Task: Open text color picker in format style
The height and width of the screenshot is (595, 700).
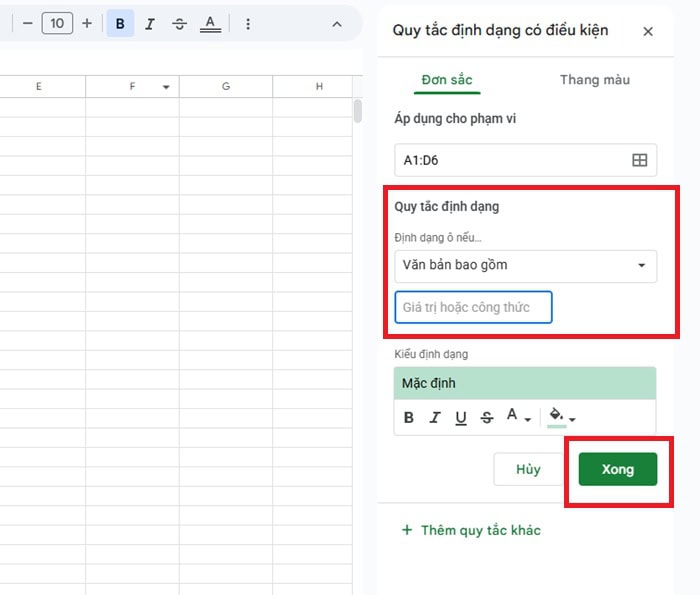Action: click(x=517, y=417)
